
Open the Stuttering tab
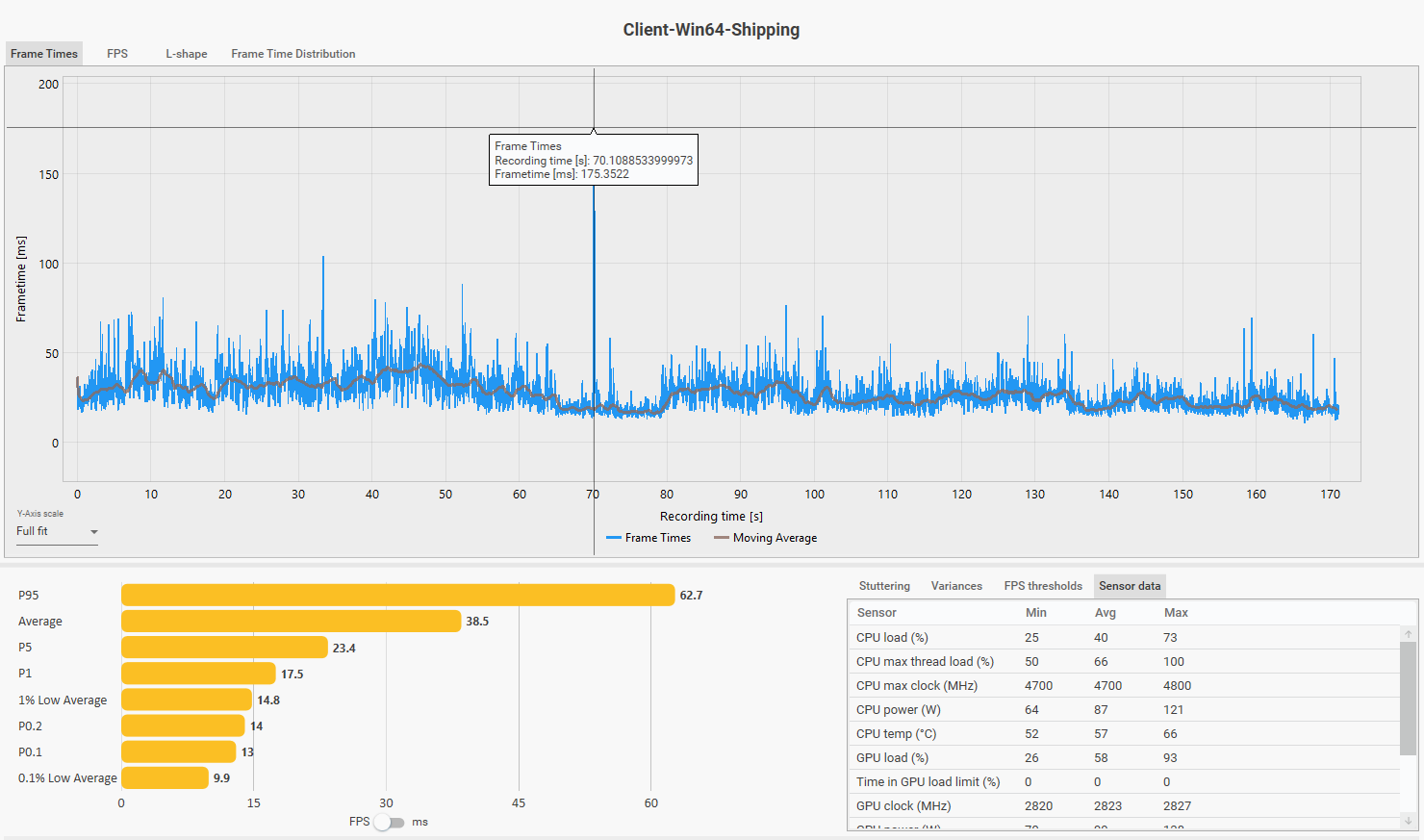click(883, 586)
